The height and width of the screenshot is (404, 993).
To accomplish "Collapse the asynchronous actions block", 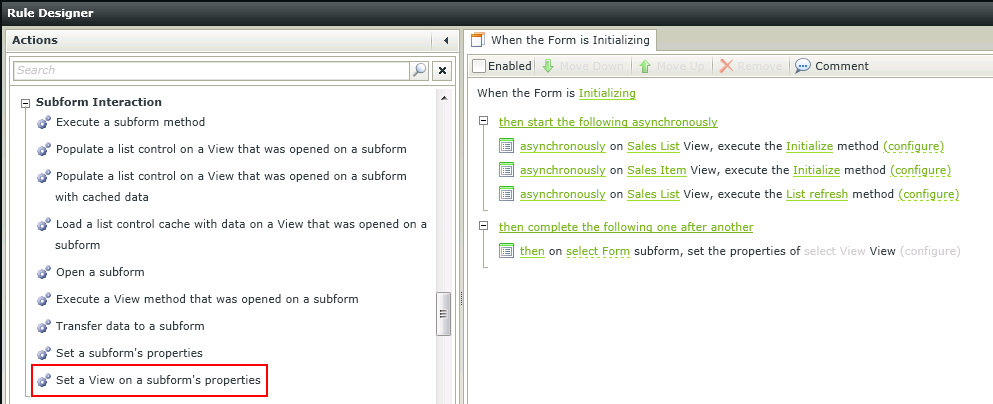I will pyautogui.click(x=484, y=120).
